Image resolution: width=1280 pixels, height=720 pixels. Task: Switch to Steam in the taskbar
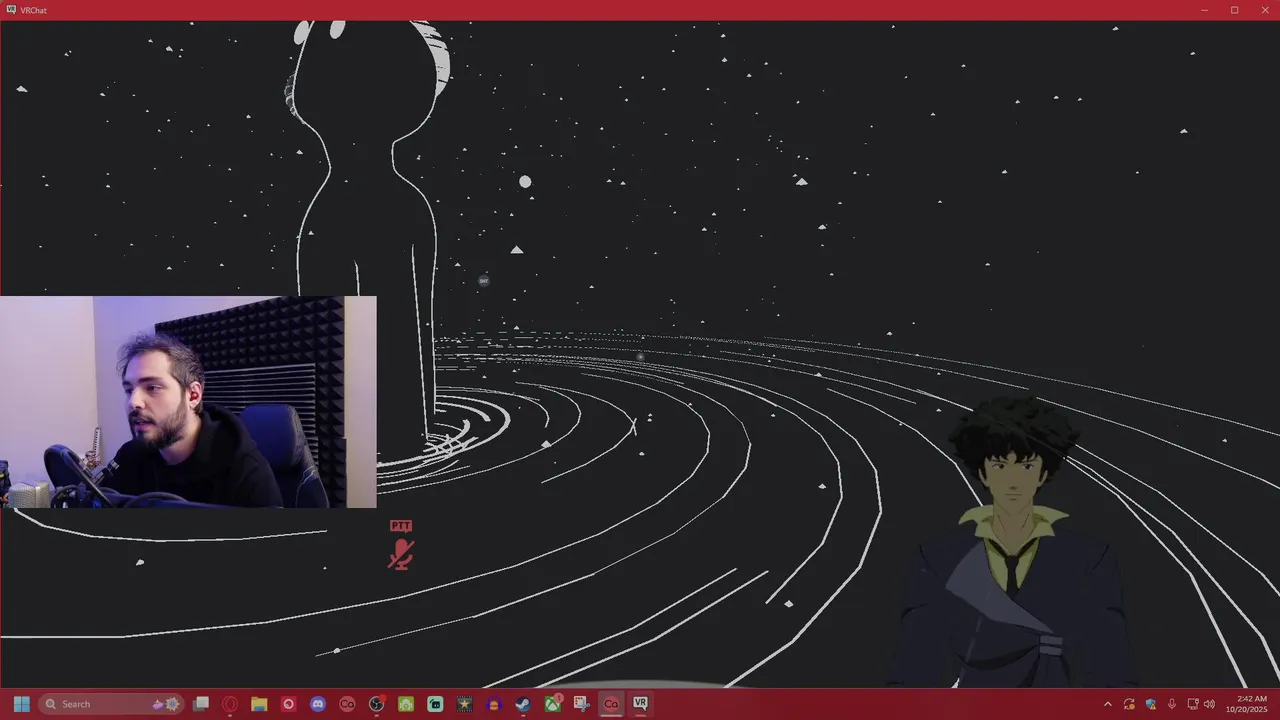523,704
